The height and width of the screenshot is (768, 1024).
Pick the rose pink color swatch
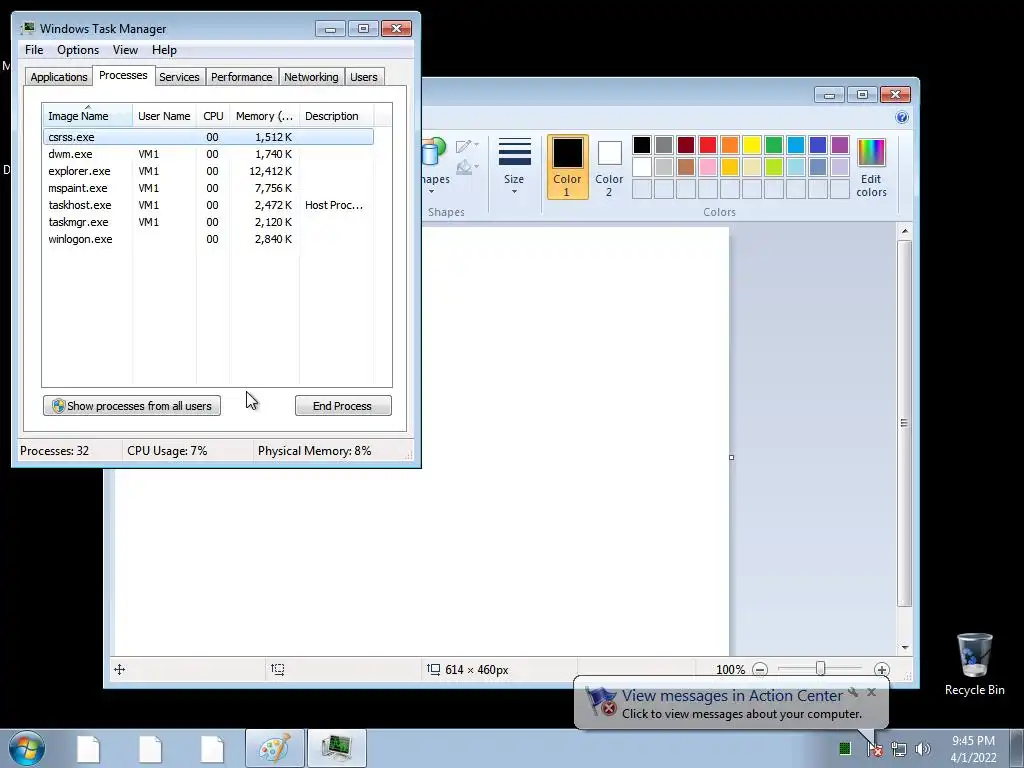tap(708, 167)
